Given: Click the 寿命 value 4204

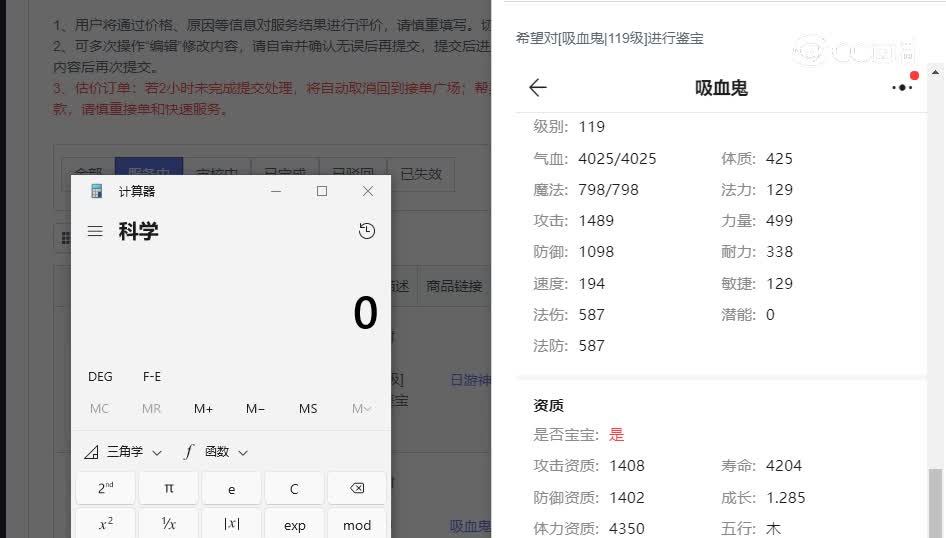Looking at the screenshot, I should pyautogui.click(x=784, y=466).
